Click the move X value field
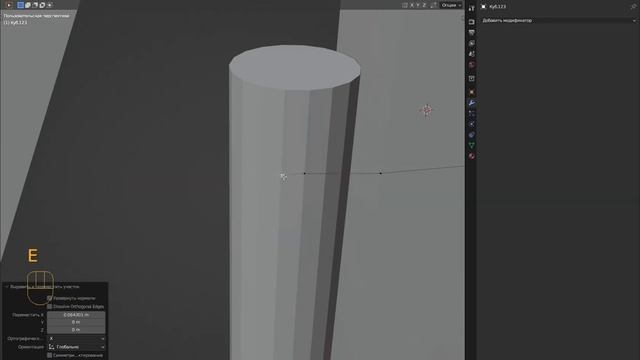 [x=76, y=315]
